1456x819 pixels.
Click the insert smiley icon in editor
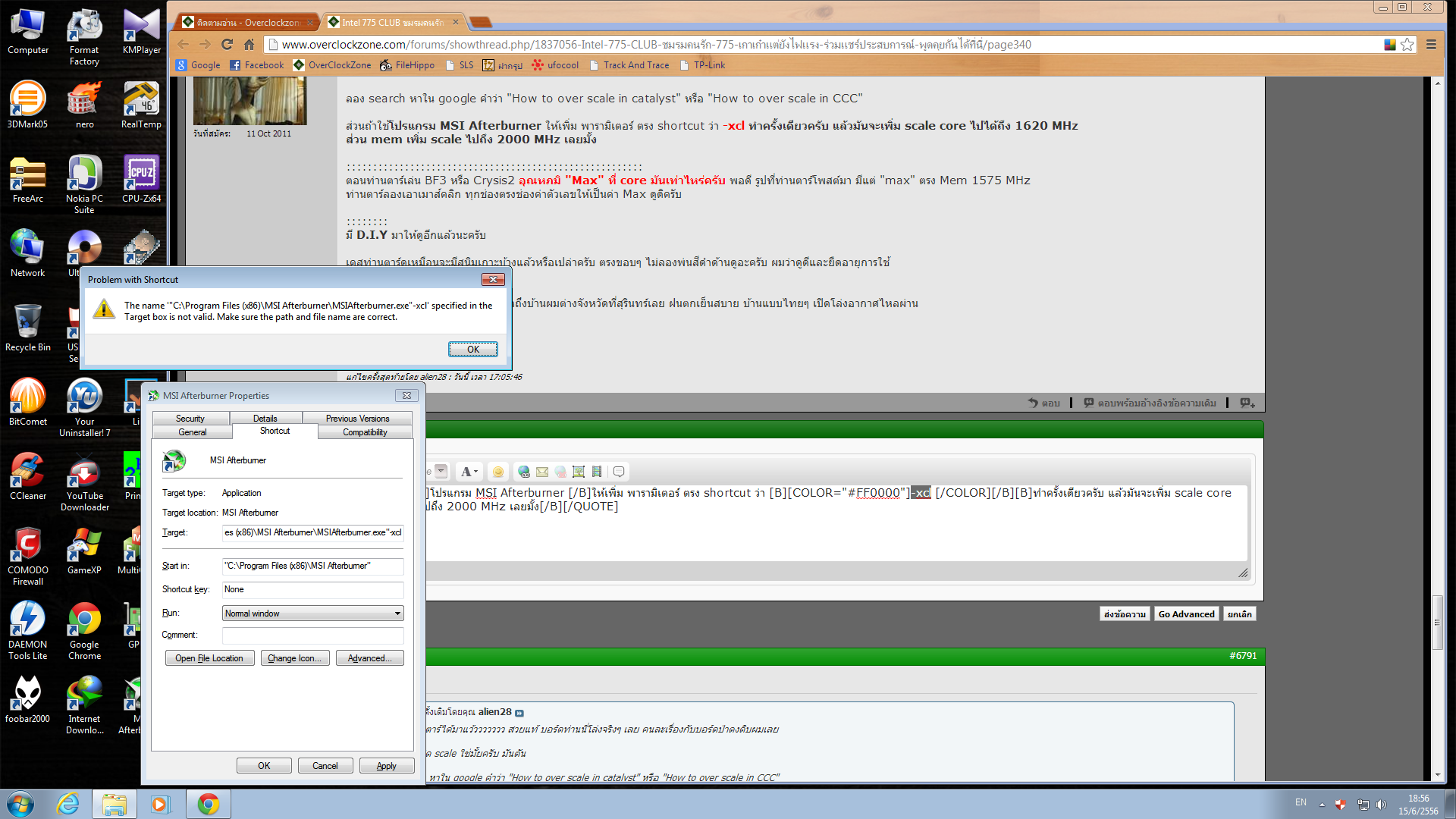pyautogui.click(x=498, y=472)
